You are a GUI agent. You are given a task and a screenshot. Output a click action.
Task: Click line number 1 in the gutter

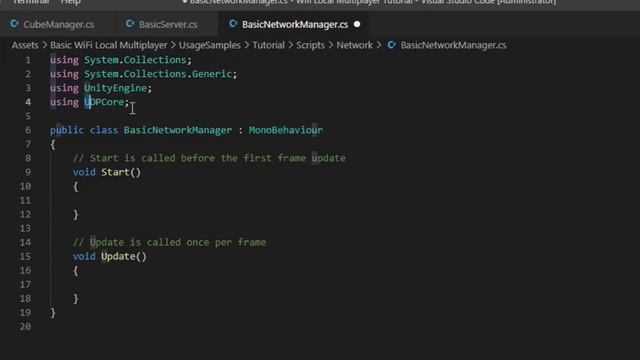28,60
